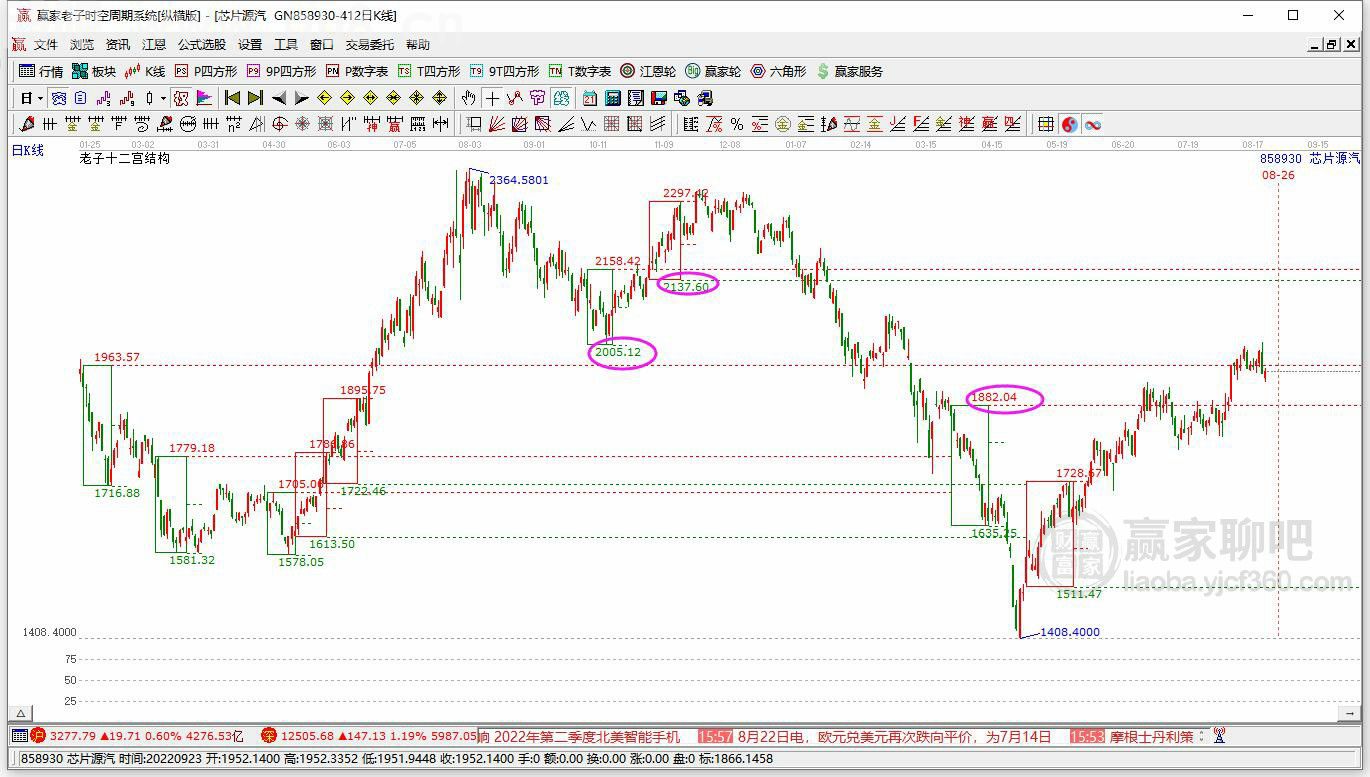Screen dimensions: 1370x777
Task: Click the blue infinity loop icon
Action: pyautogui.click(x=1092, y=124)
